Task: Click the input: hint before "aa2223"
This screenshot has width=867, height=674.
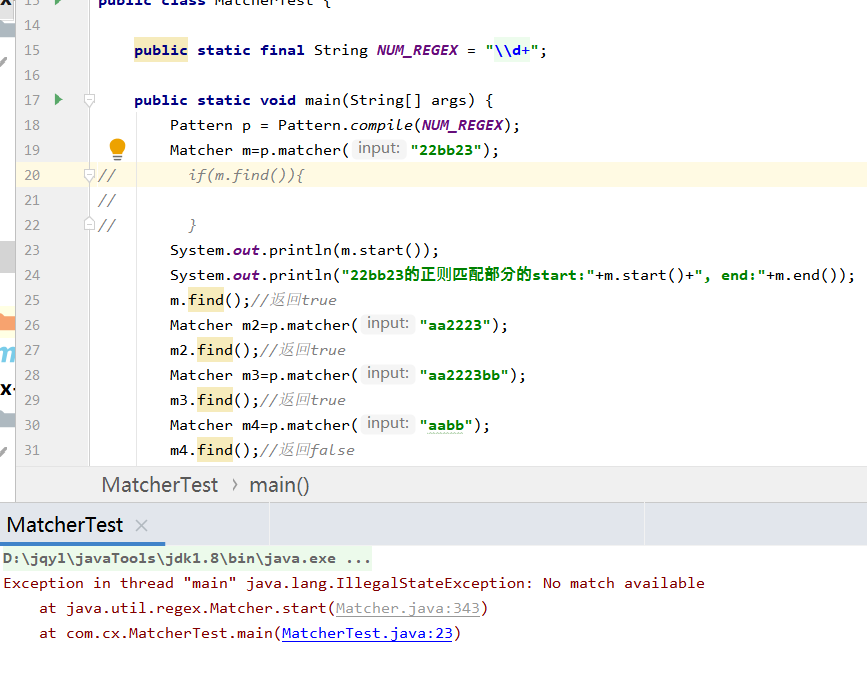Action: tap(388, 323)
